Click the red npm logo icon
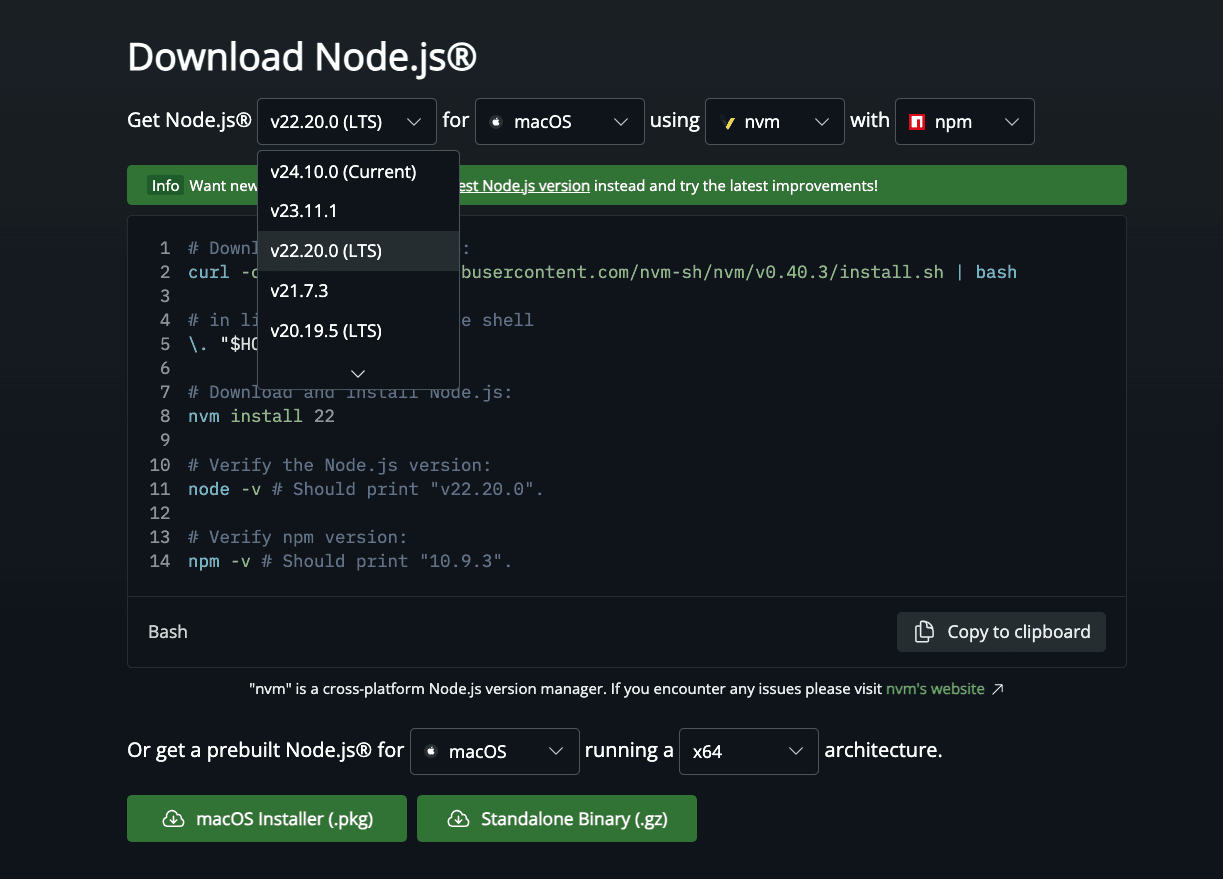Image resolution: width=1223 pixels, height=879 pixels. click(917, 122)
